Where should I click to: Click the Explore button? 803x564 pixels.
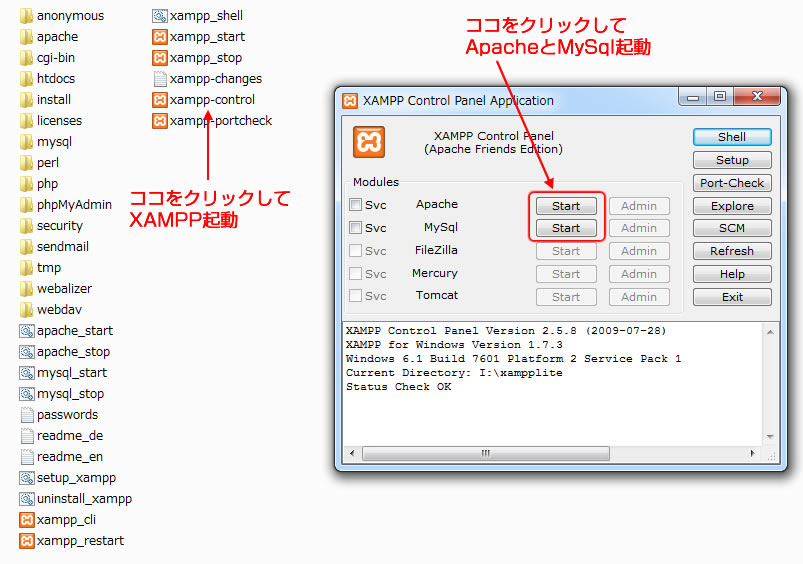[x=732, y=206]
